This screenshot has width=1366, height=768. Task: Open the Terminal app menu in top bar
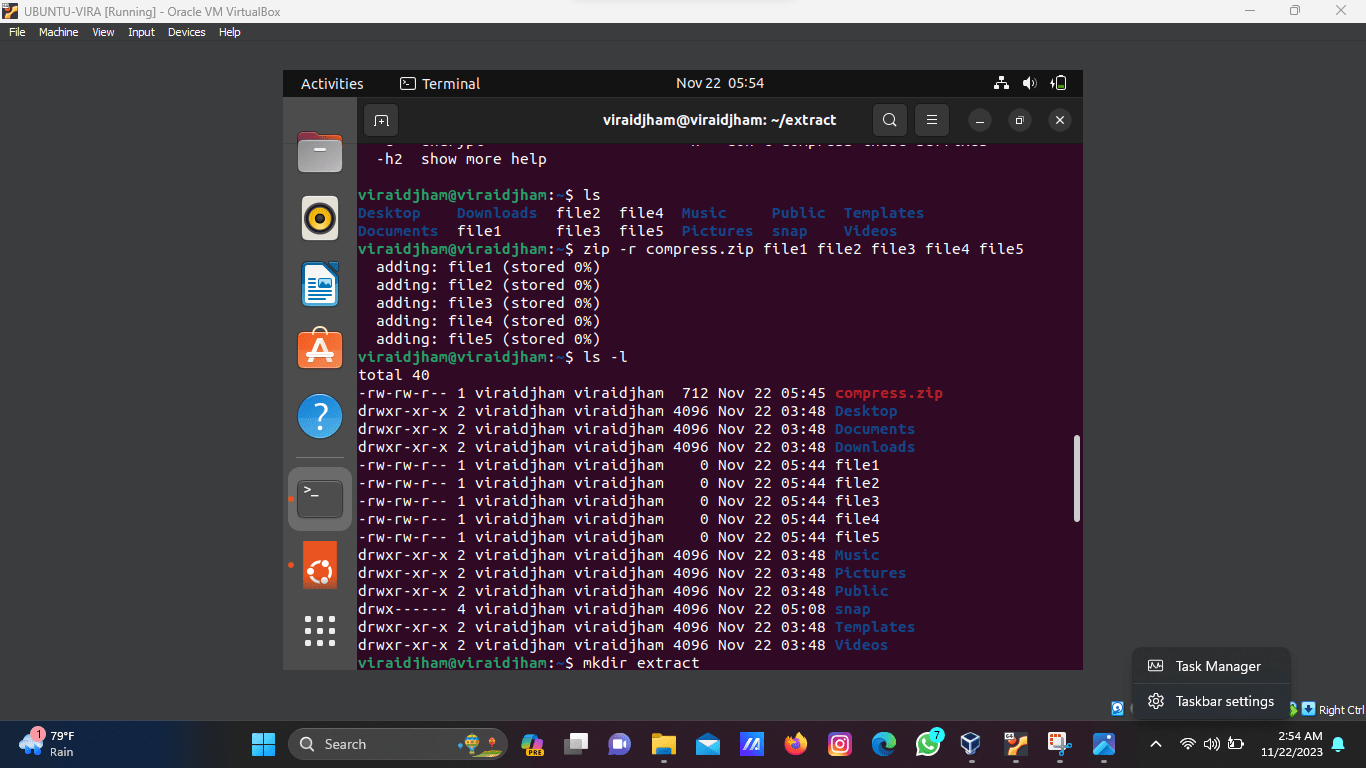point(440,84)
